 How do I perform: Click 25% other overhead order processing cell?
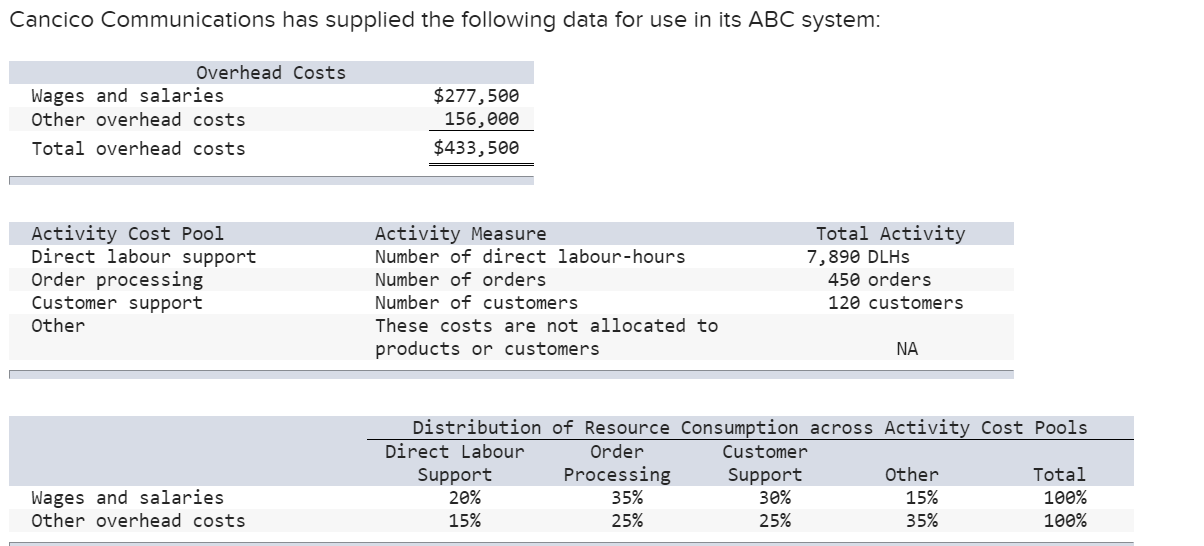coord(627,521)
